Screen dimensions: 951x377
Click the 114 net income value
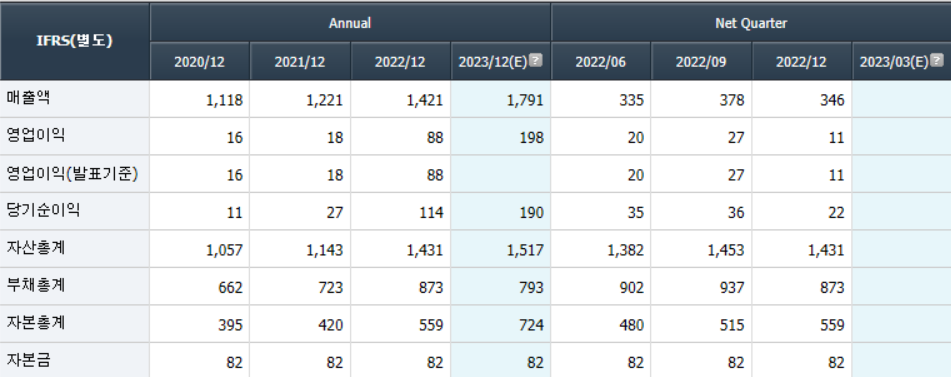click(431, 213)
